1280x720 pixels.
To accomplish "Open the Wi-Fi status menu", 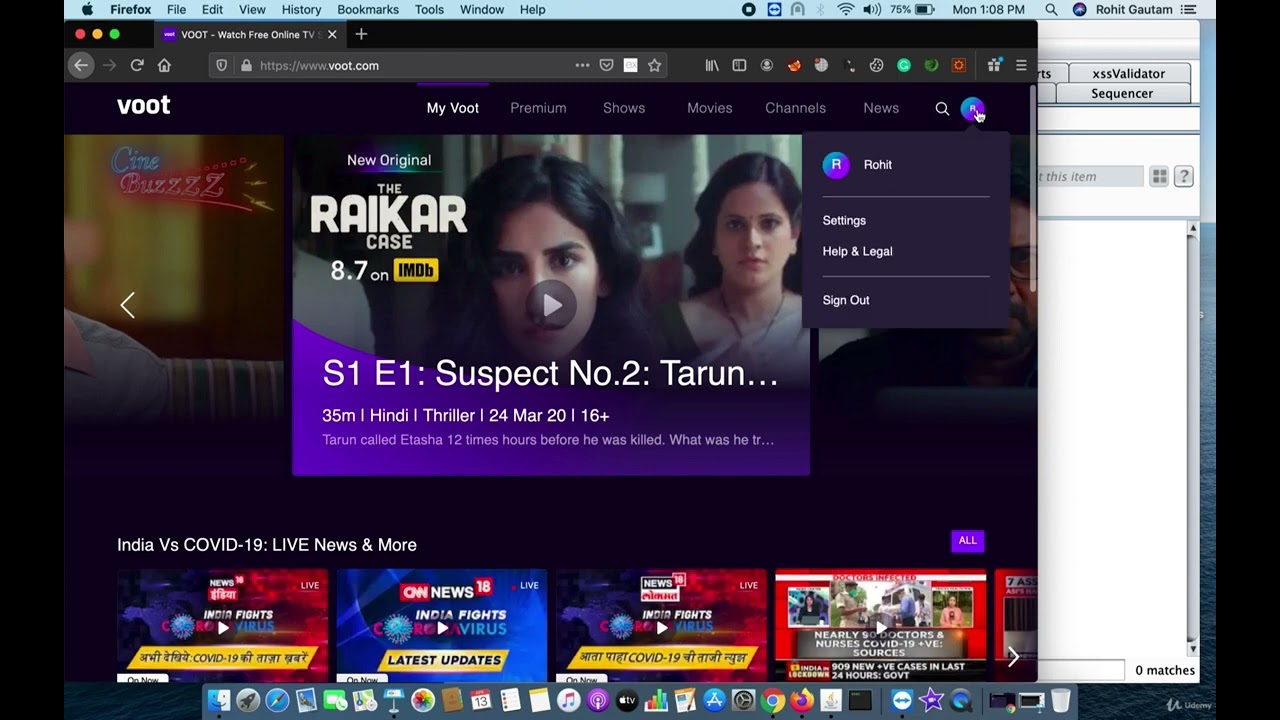I will pos(846,9).
